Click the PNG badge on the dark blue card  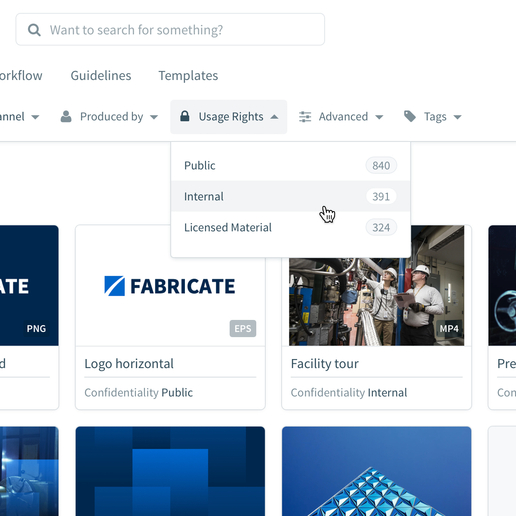pyautogui.click(x=36, y=329)
